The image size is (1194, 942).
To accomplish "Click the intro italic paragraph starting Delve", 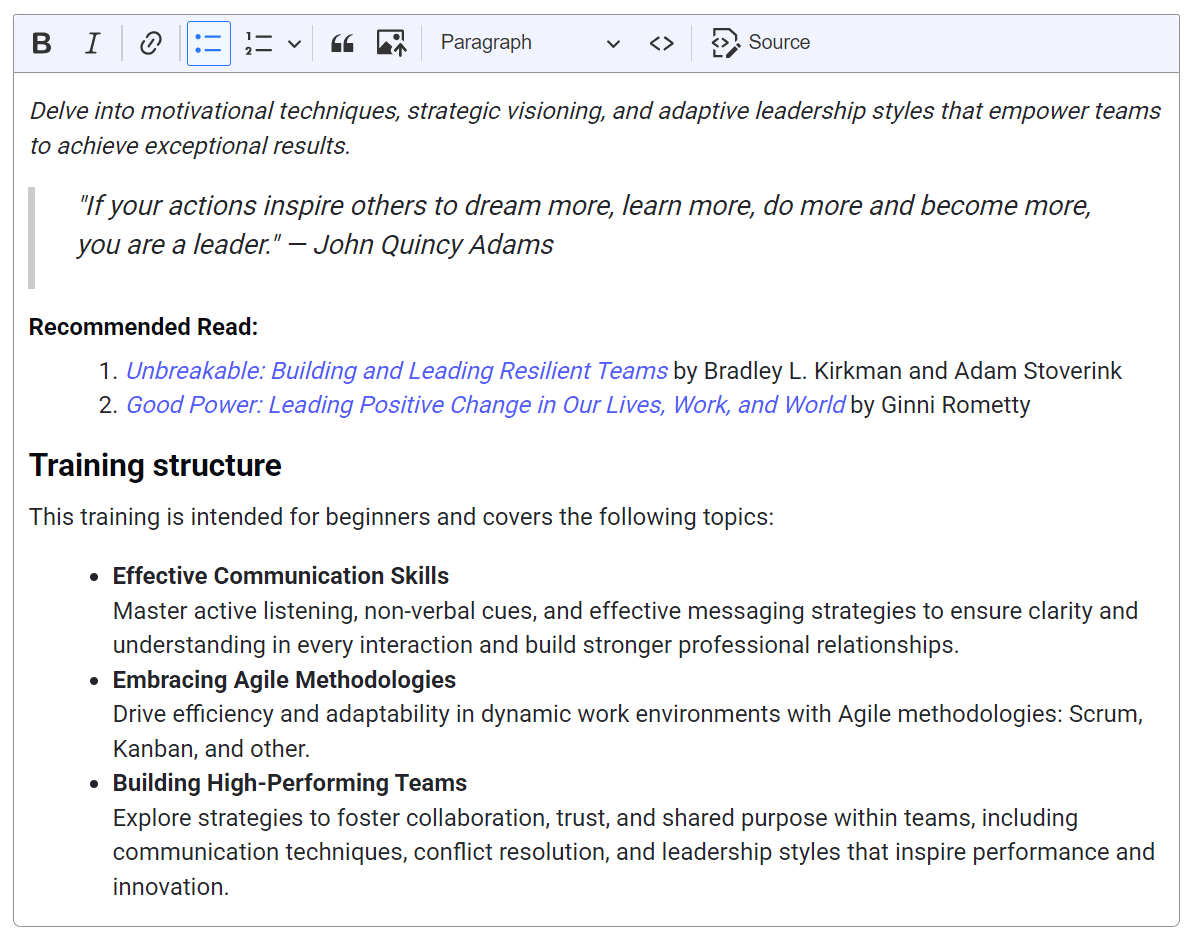I will click(595, 128).
